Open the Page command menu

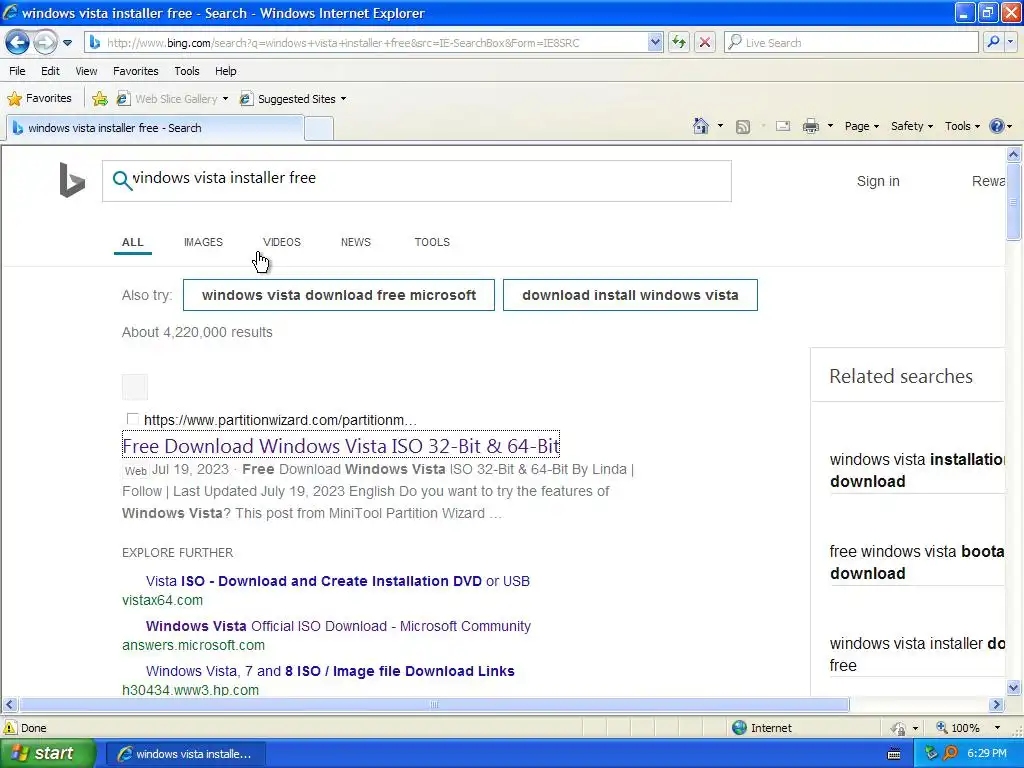(x=861, y=126)
